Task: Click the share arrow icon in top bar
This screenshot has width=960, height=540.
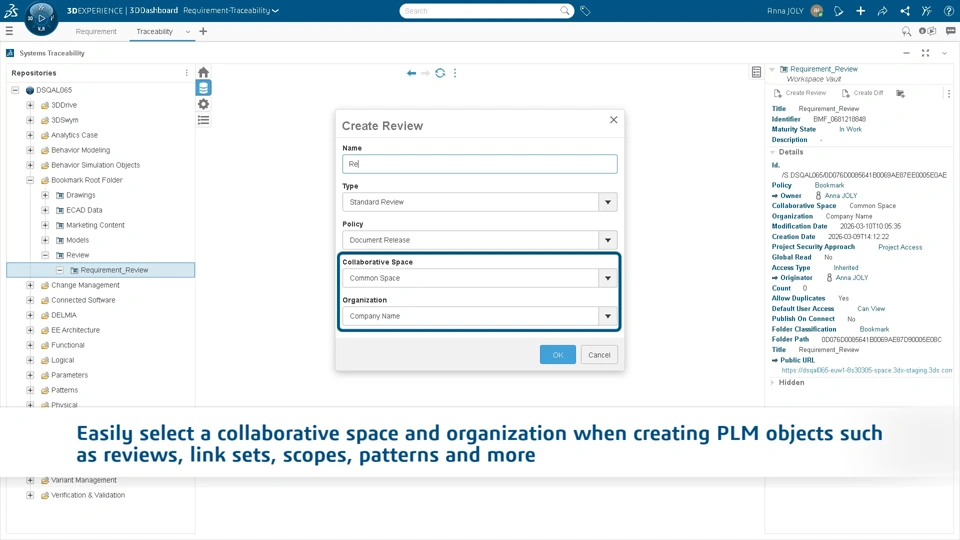Action: 882,10
